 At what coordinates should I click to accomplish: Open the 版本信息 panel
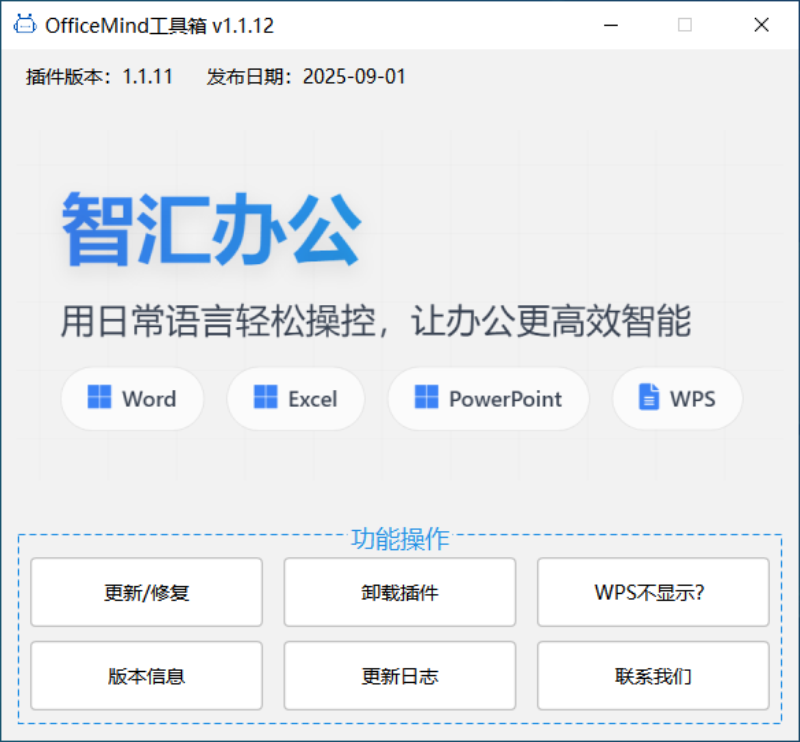point(146,676)
